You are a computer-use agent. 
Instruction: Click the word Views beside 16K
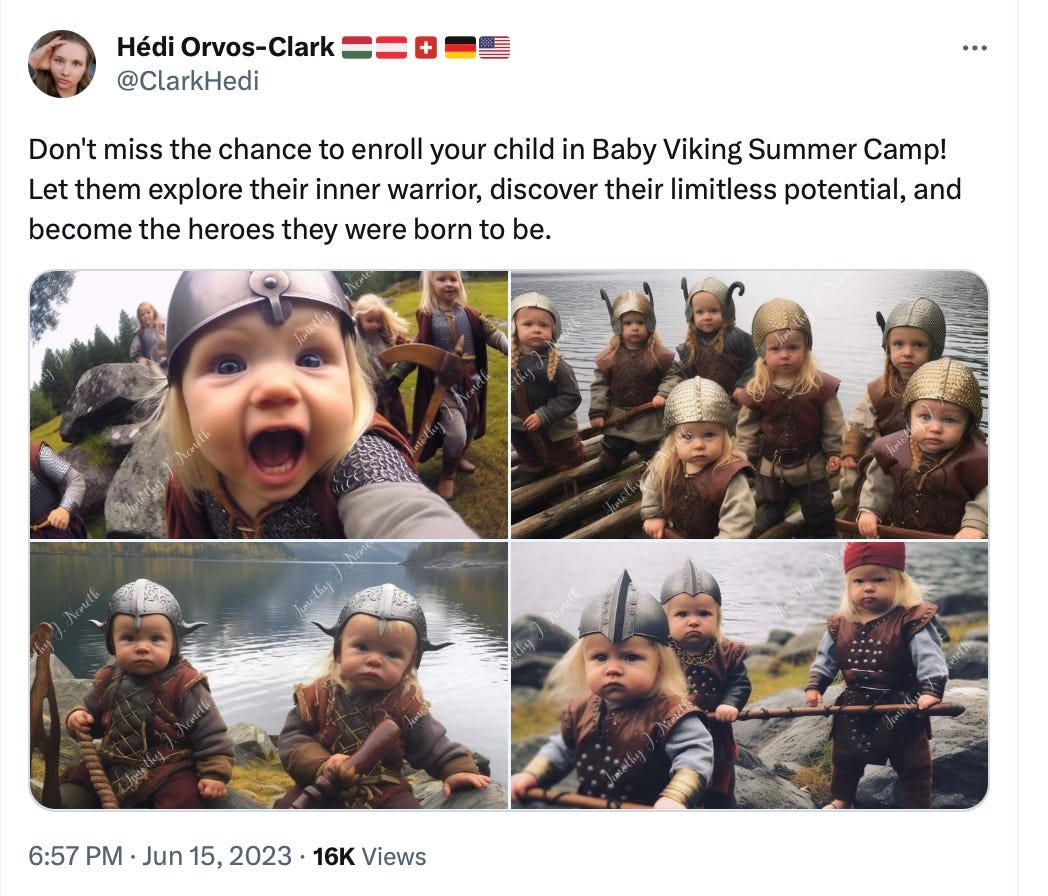(394, 856)
